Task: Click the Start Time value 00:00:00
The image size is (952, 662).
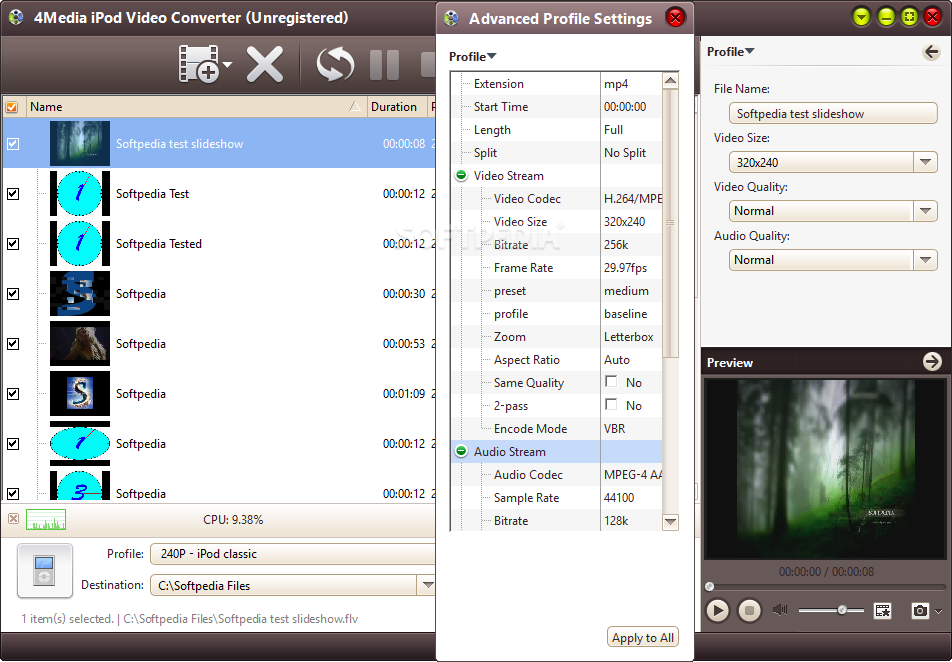Action: click(625, 107)
